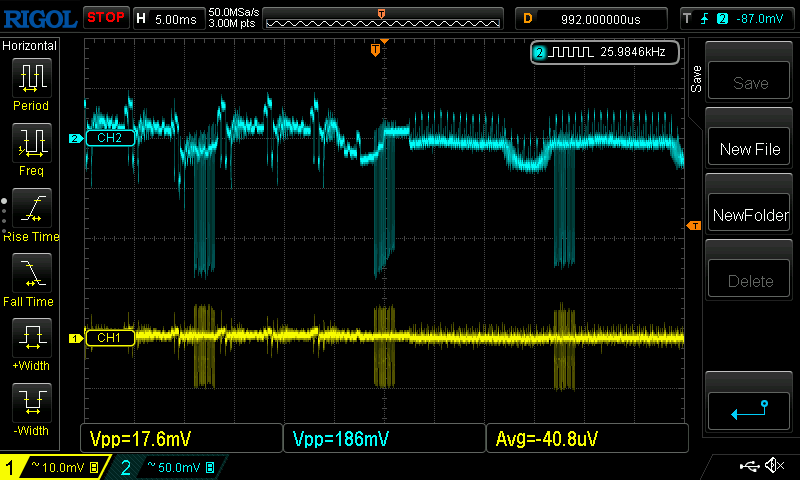The height and width of the screenshot is (480, 800).
Task: Select the +Width measurement icon
Action: tap(32, 338)
